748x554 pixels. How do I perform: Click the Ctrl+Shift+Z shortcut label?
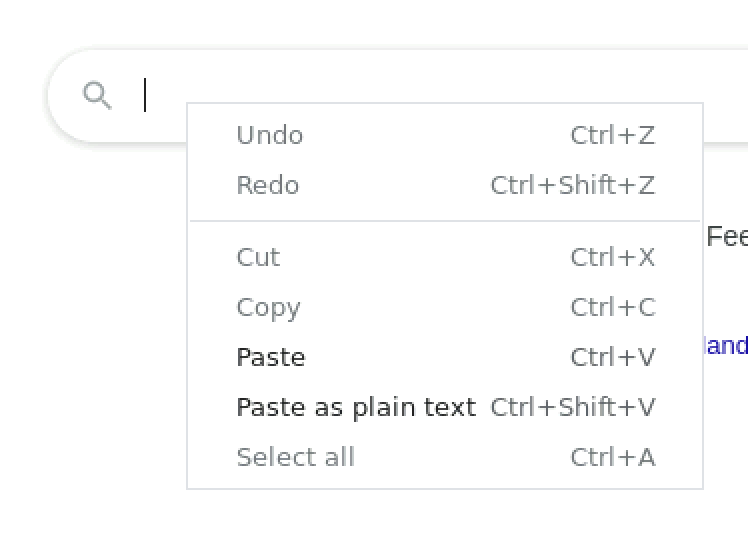coord(572,185)
